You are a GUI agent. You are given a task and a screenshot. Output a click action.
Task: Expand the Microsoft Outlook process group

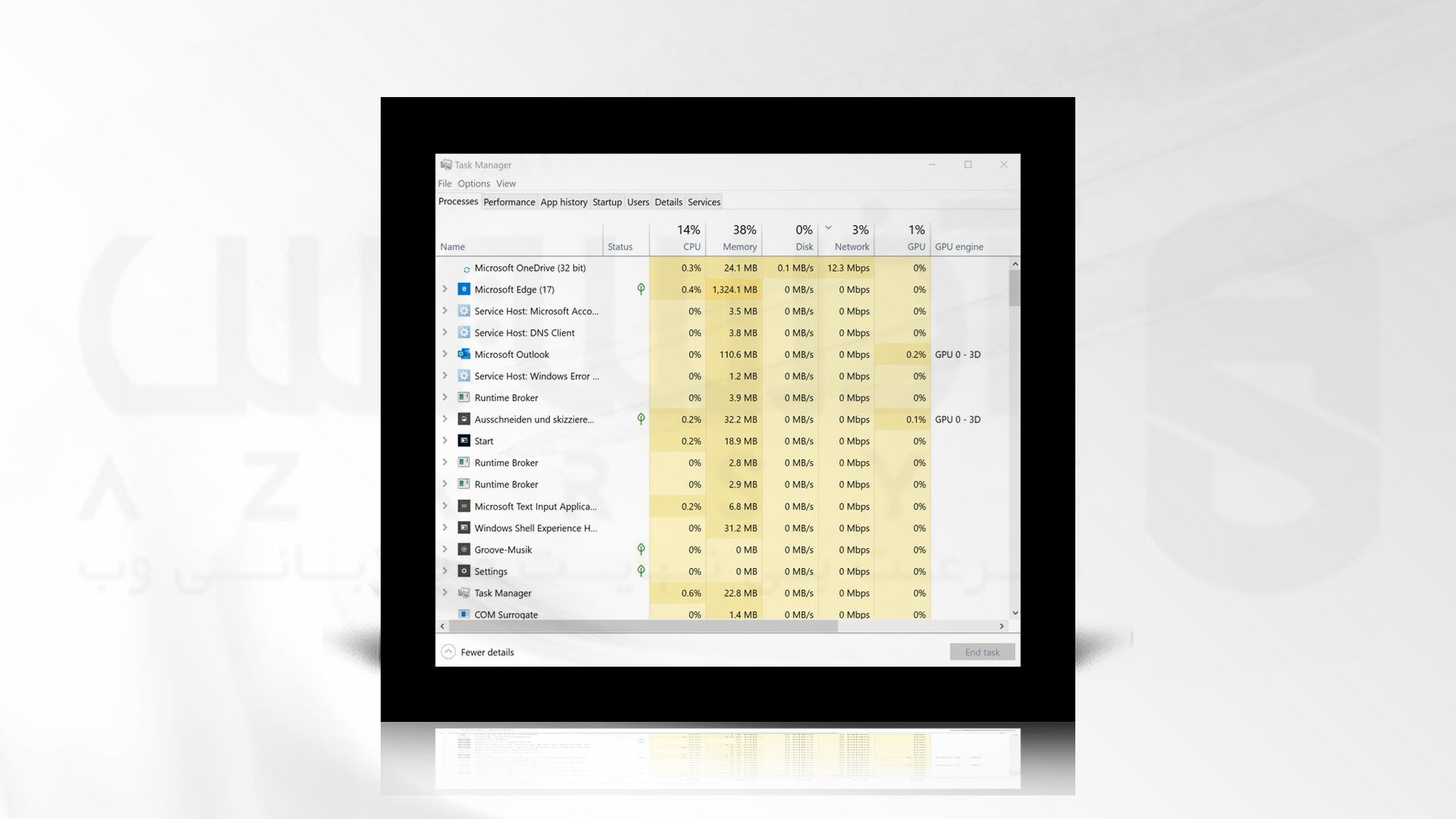445,354
